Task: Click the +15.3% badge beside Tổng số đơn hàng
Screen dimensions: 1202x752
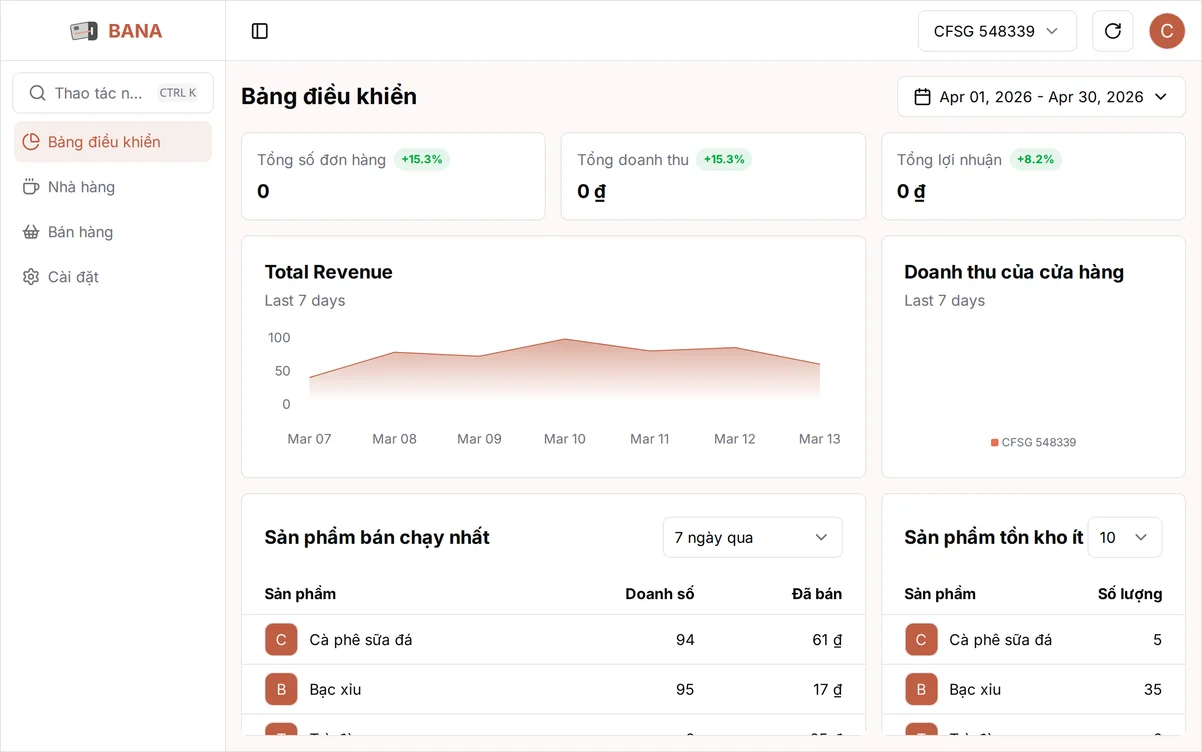Action: [x=422, y=159]
